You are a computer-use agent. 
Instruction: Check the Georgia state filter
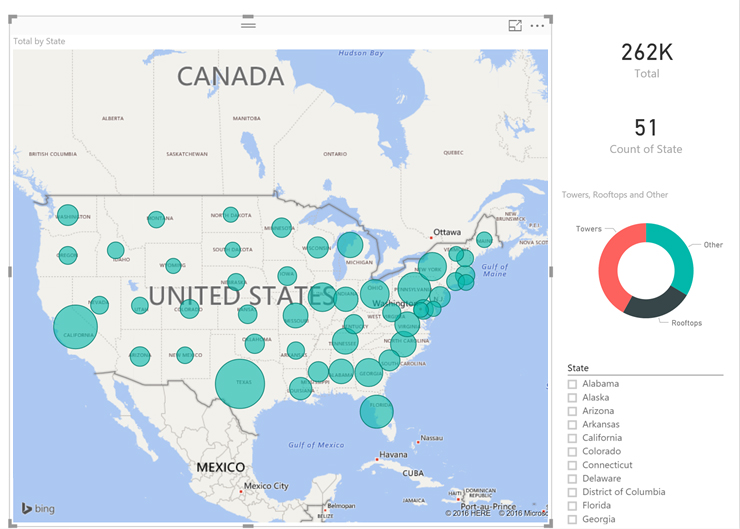(572, 520)
